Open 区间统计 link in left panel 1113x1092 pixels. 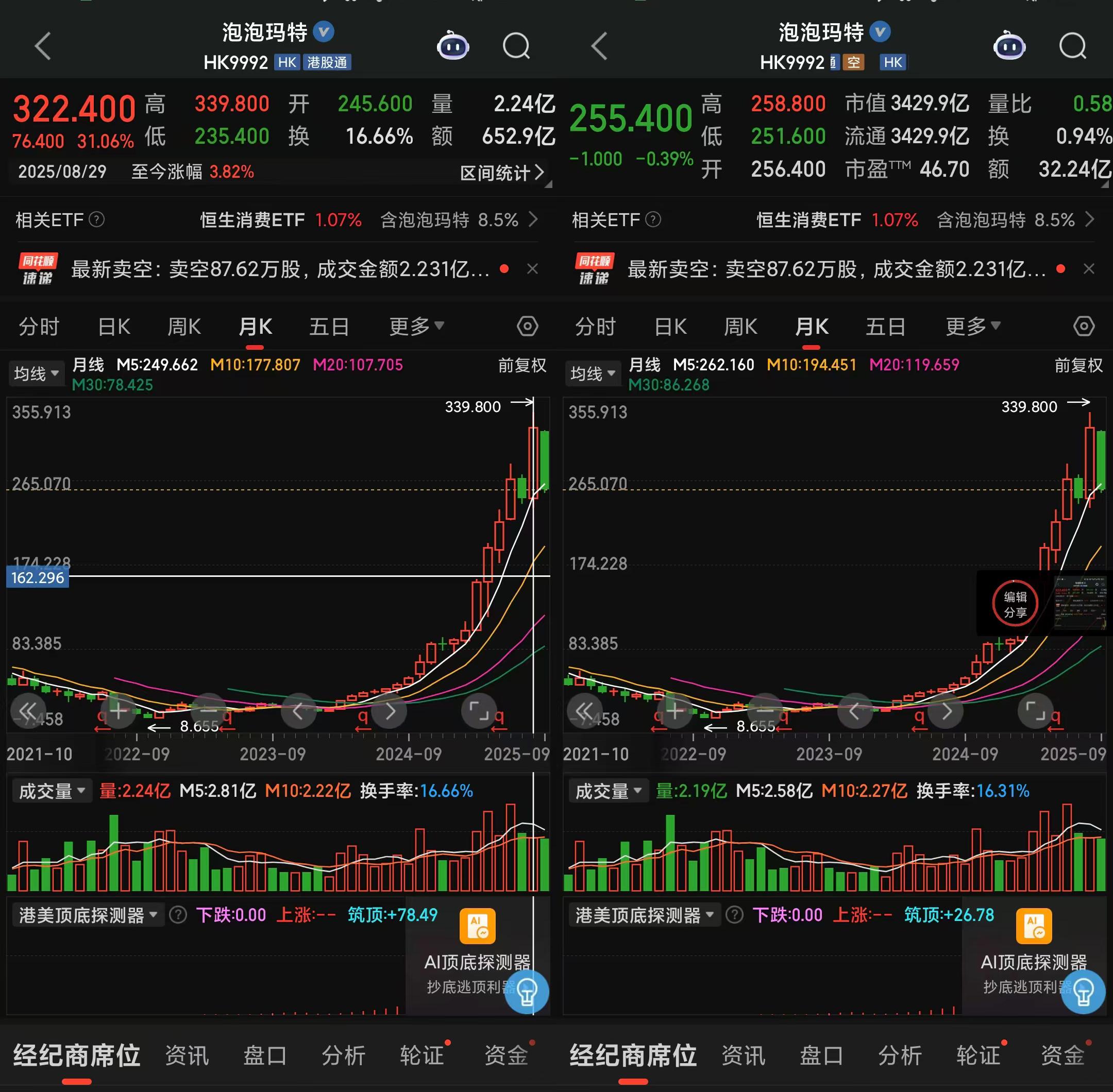502,173
